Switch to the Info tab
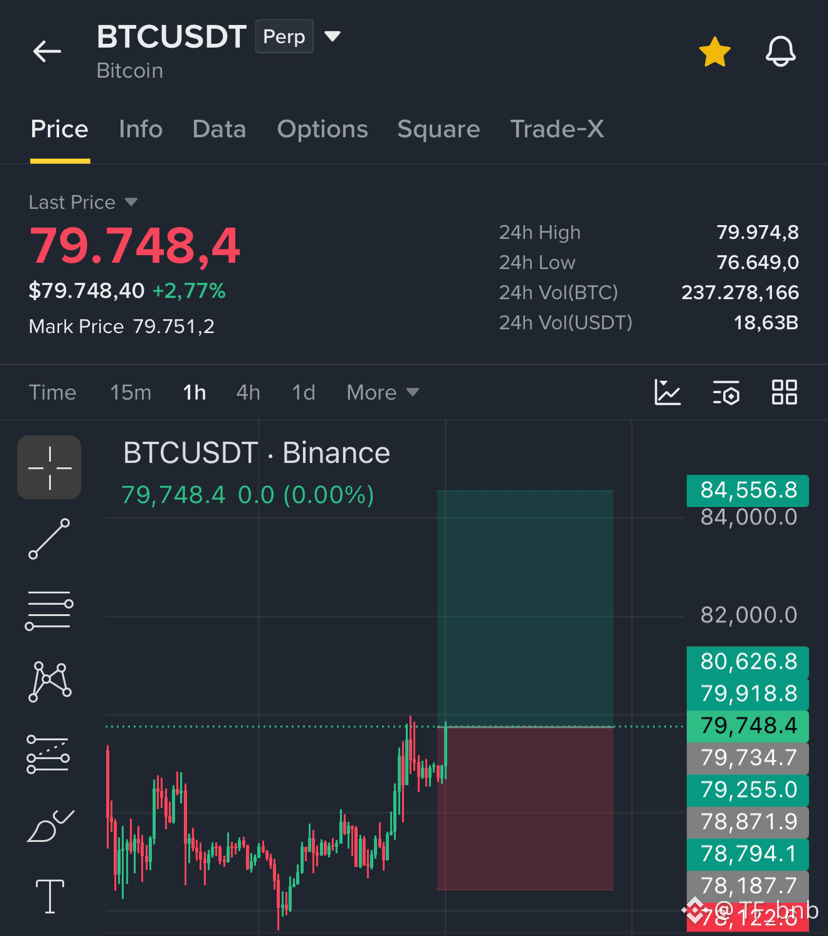This screenshot has width=828, height=936. (140, 129)
